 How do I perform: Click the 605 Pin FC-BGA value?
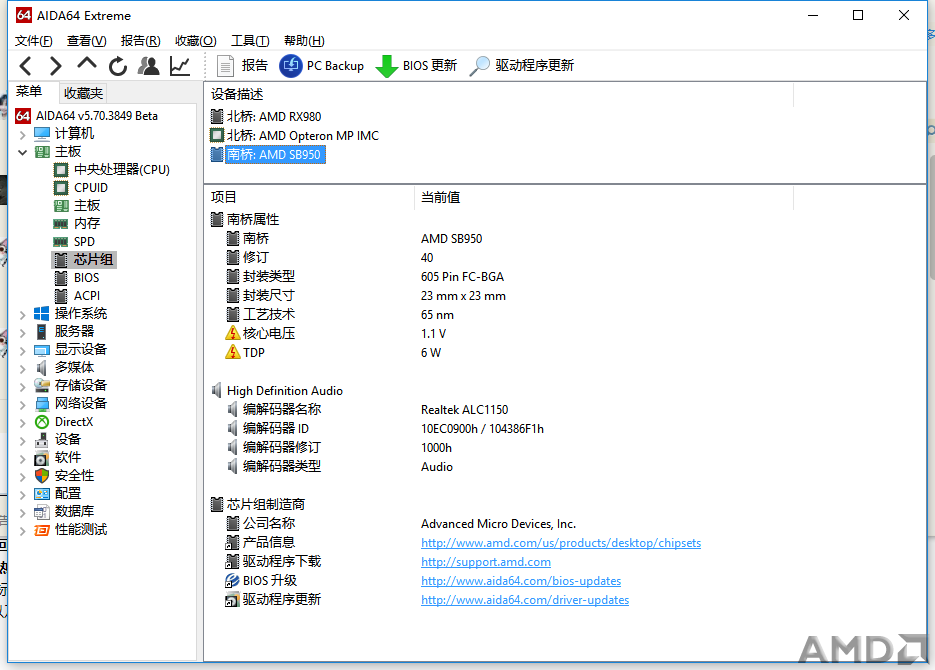(462, 277)
